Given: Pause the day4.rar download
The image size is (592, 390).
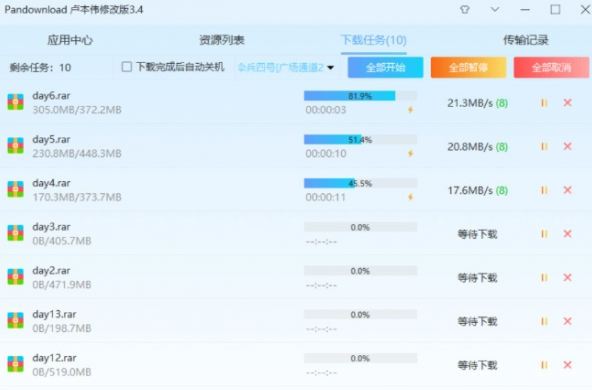Looking at the screenshot, I should click(544, 190).
